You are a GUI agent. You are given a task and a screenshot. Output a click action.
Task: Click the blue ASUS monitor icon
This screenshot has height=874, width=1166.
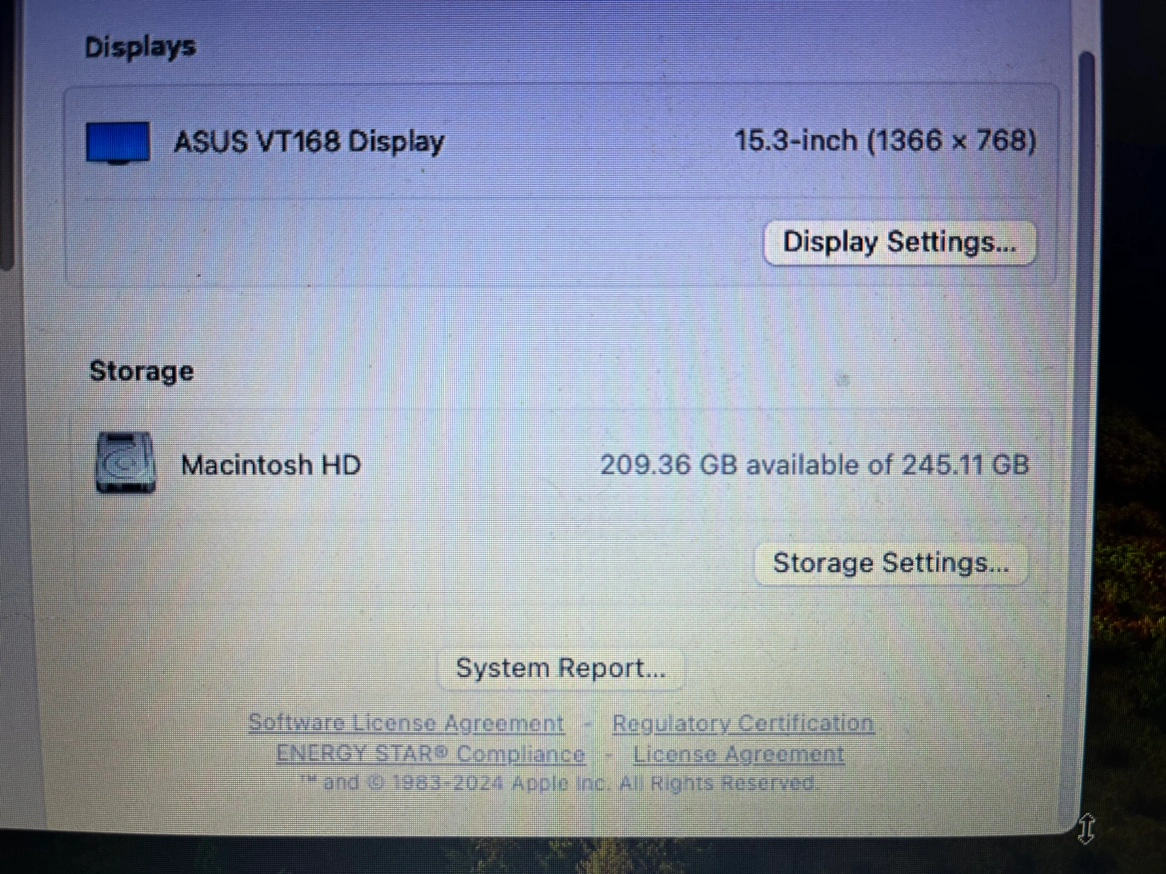[x=117, y=142]
